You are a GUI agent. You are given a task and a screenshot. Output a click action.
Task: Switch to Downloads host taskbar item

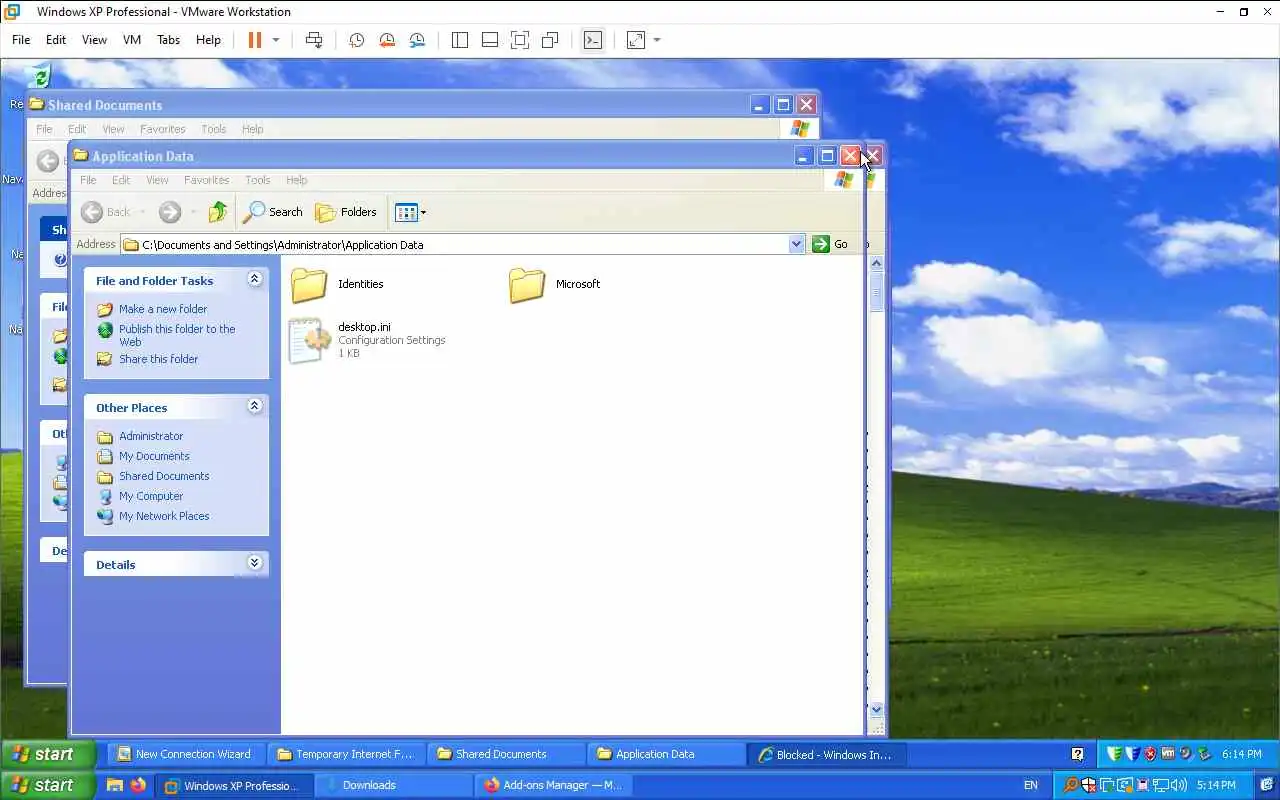click(393, 785)
